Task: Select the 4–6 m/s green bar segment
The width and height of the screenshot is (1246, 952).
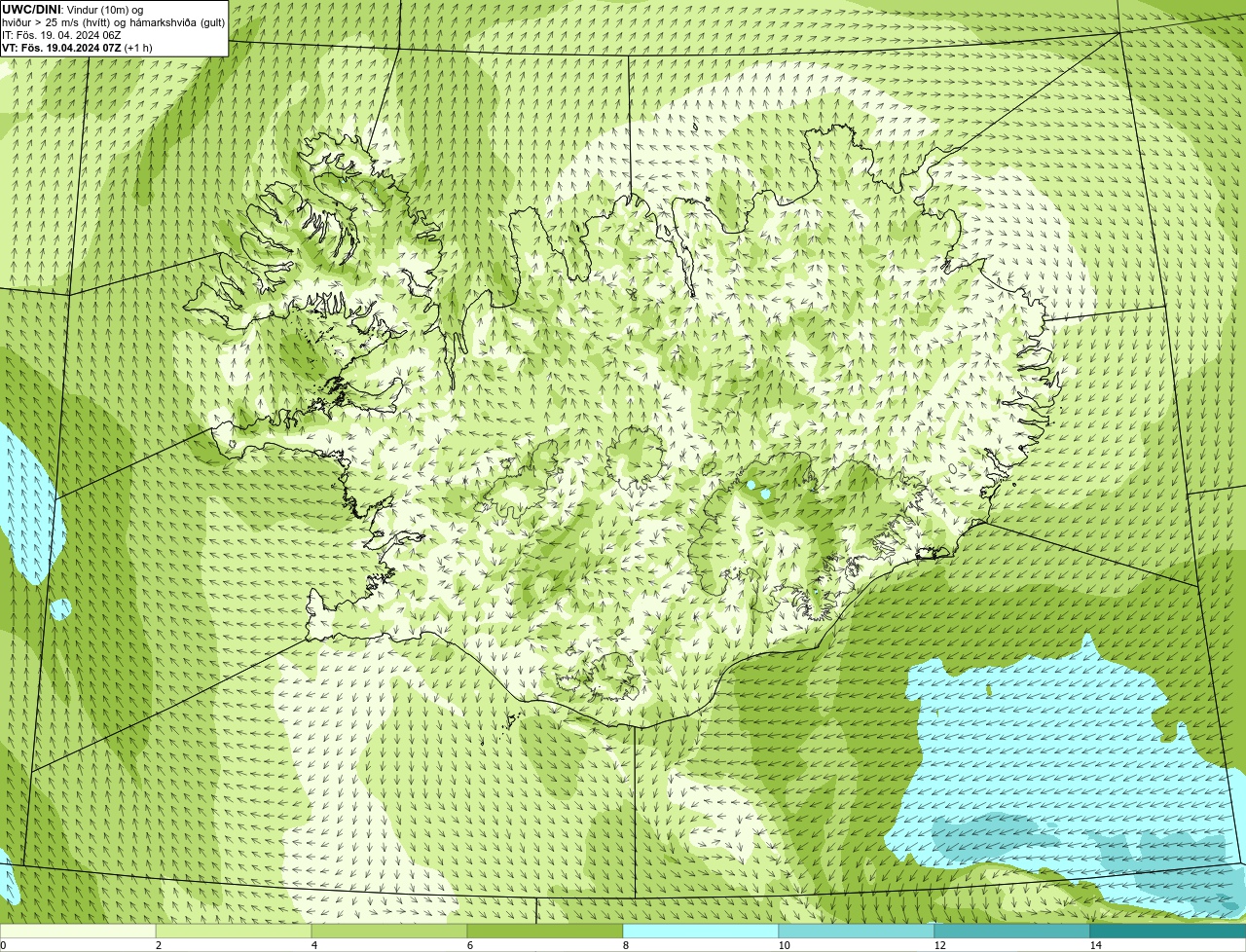Action: pyautogui.click(x=389, y=931)
